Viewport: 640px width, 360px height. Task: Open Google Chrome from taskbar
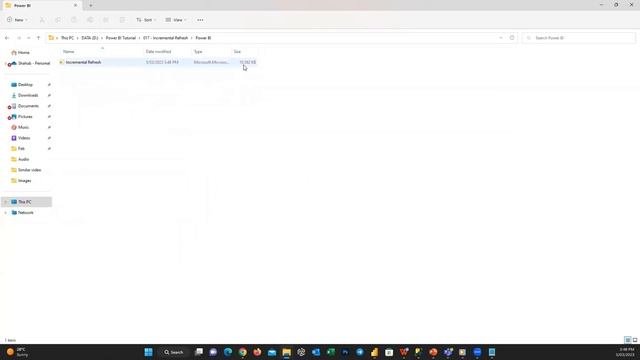242,352
